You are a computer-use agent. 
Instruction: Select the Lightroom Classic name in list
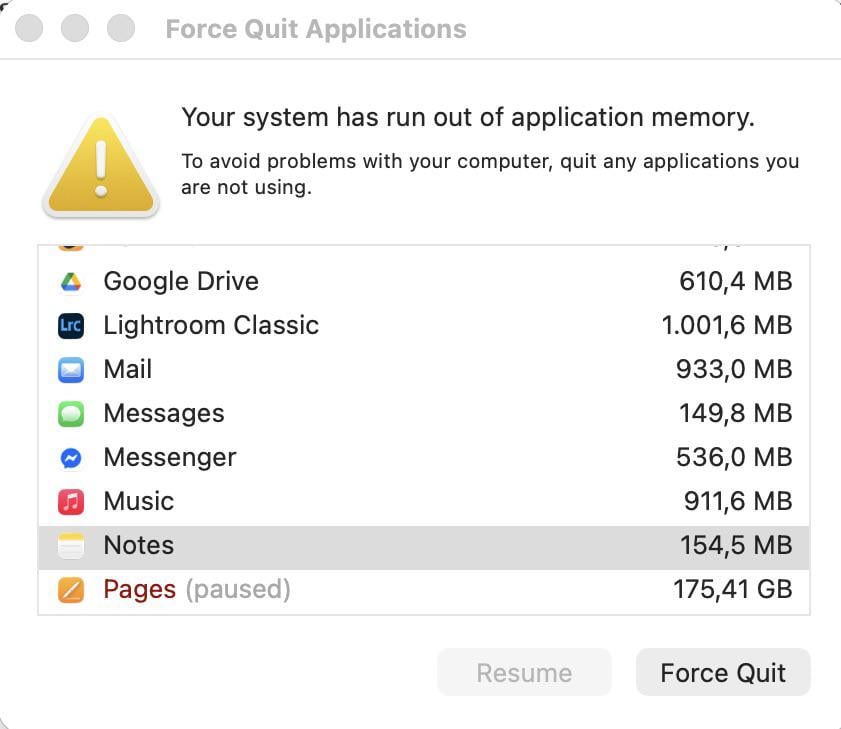[x=211, y=326]
